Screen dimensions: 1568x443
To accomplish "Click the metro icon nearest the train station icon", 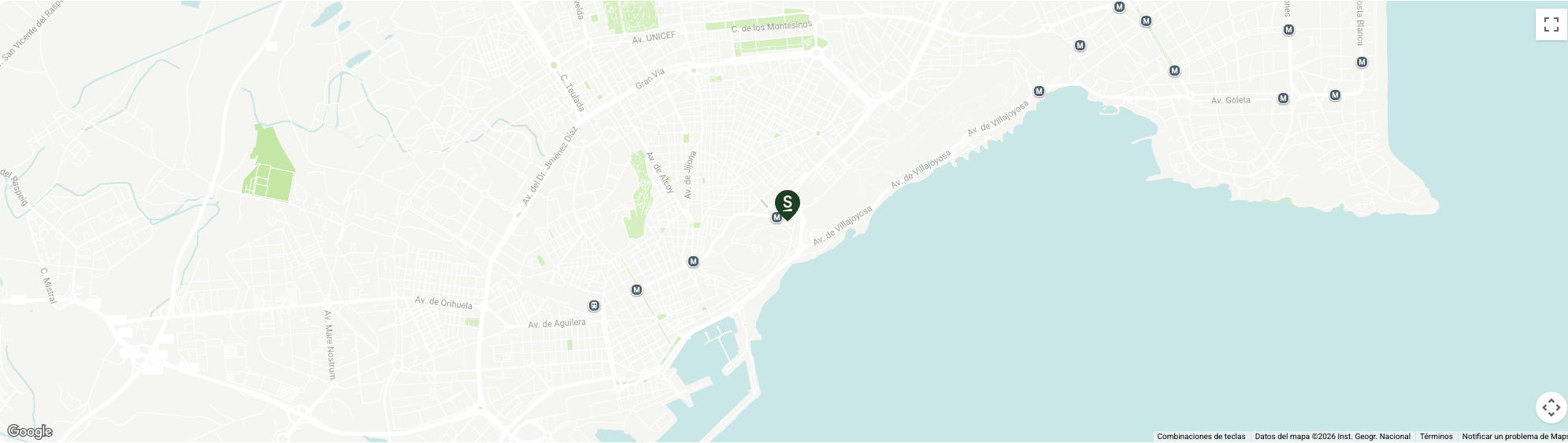I will tap(636, 290).
